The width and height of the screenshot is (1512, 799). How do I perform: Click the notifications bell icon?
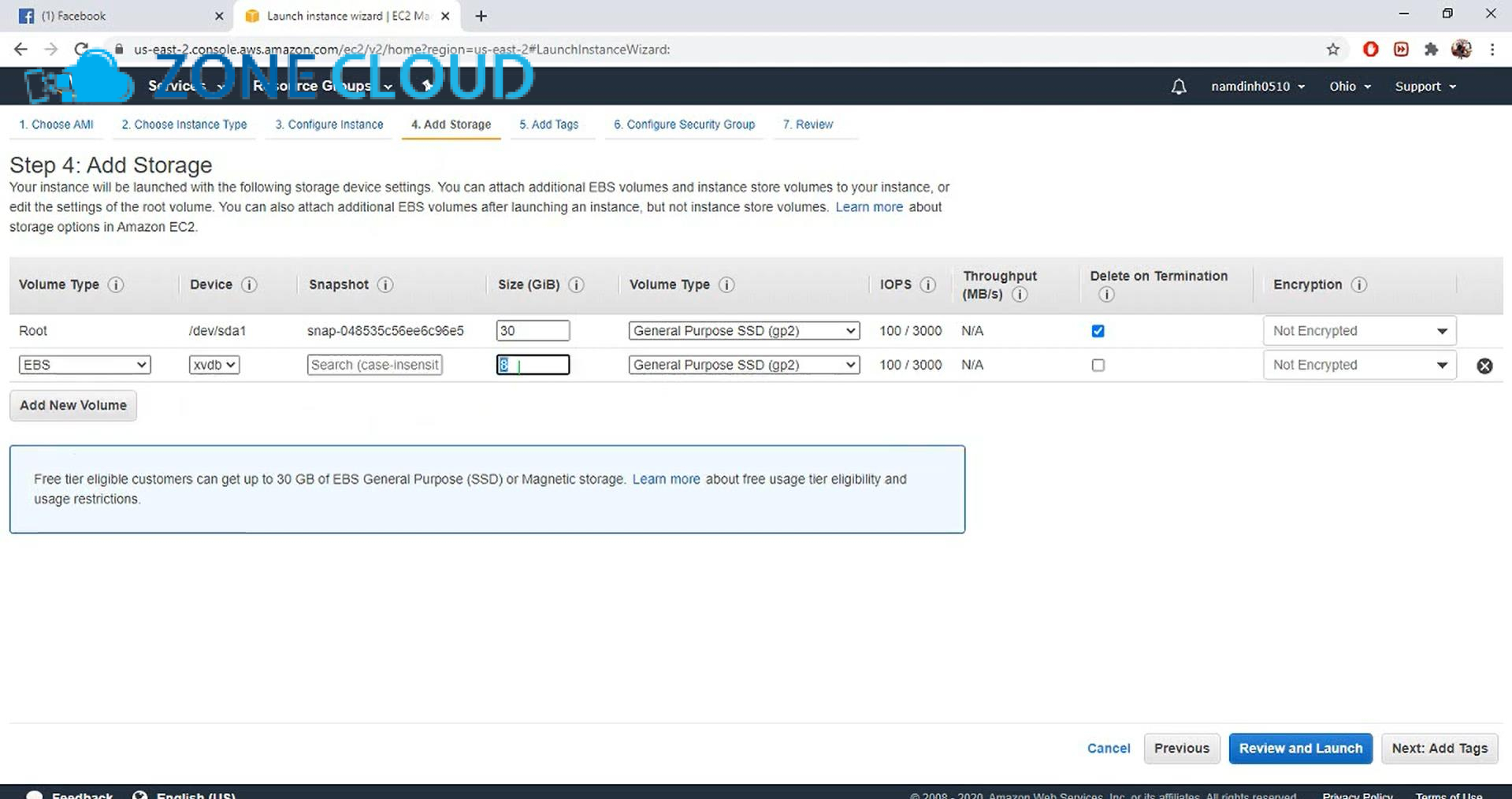click(1178, 87)
